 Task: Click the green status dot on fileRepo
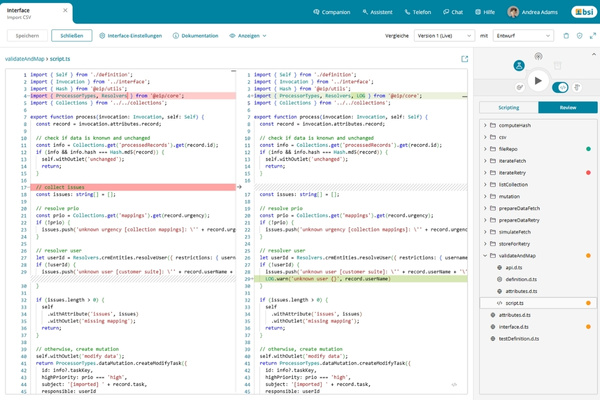pos(588,149)
